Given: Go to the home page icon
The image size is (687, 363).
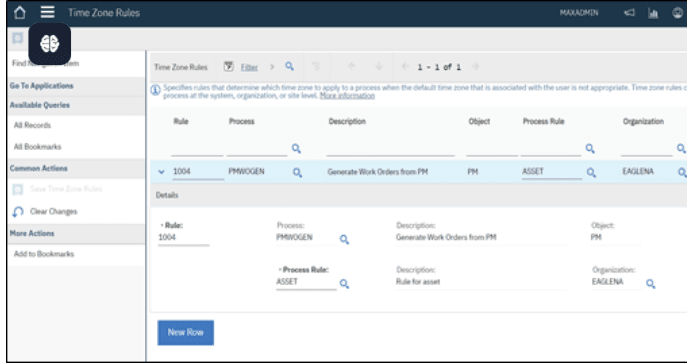Looking at the screenshot, I should click(x=20, y=12).
